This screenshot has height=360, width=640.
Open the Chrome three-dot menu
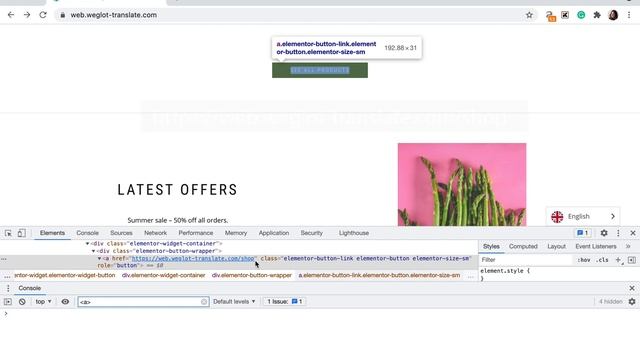pos(629,15)
